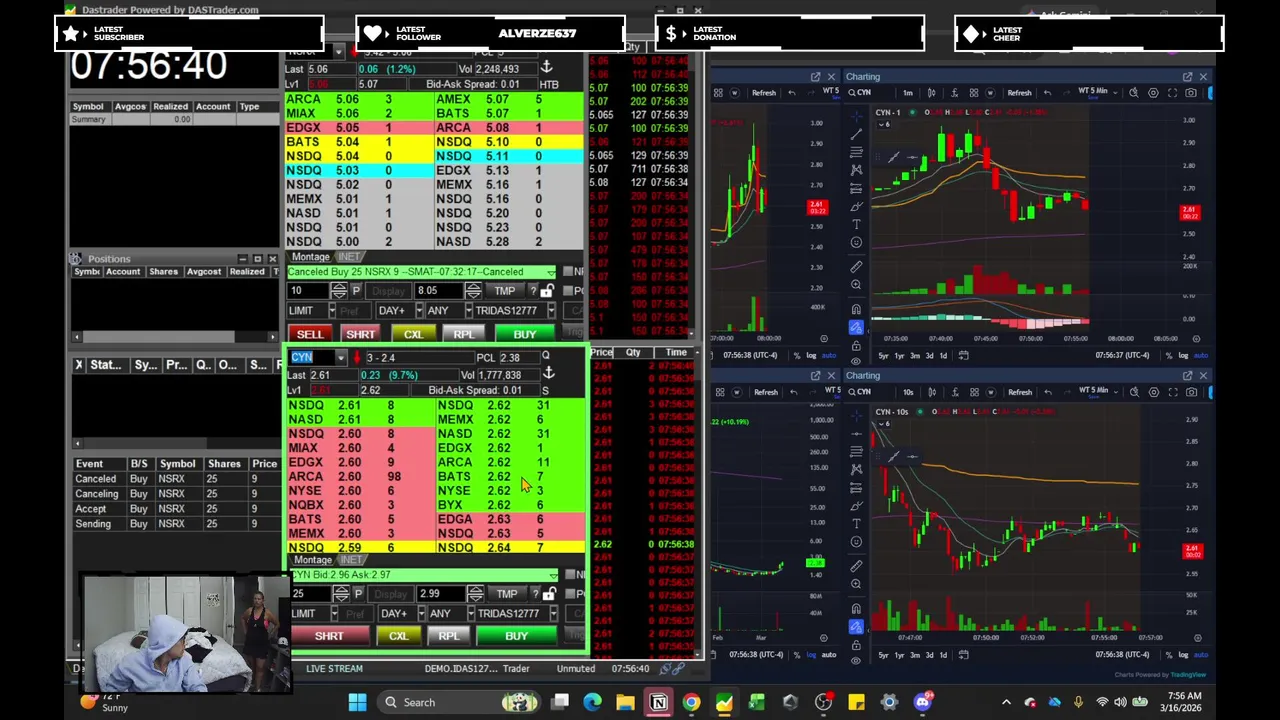
Task: Open chart settings gear in CYN 1-minute chart
Action: pos(1153,93)
